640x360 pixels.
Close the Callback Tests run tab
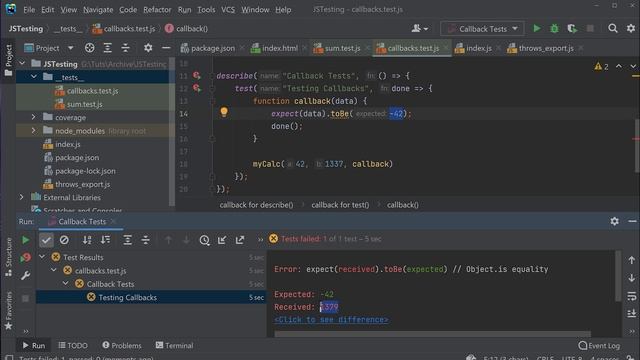(x=113, y=221)
